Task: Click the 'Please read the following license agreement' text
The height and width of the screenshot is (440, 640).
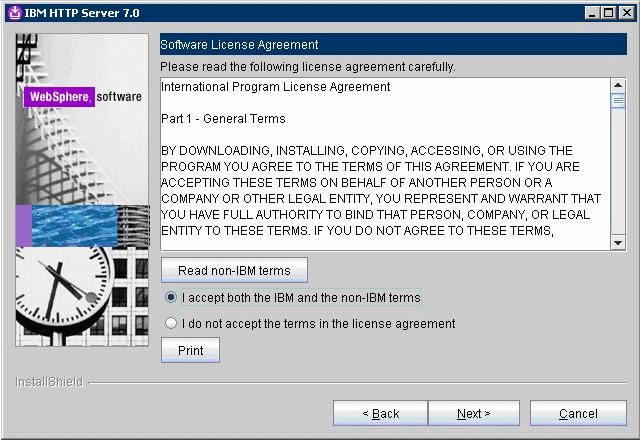Action: 308,67
